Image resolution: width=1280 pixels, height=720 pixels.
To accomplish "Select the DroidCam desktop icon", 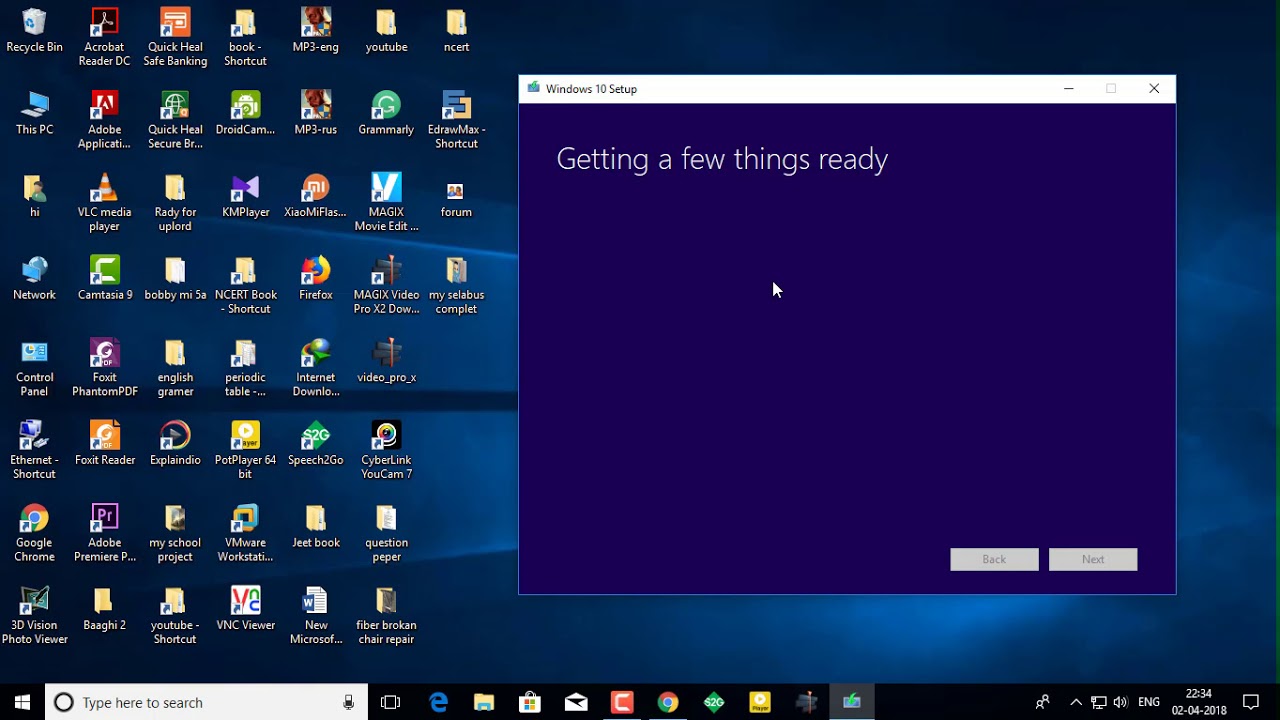I will click(245, 113).
